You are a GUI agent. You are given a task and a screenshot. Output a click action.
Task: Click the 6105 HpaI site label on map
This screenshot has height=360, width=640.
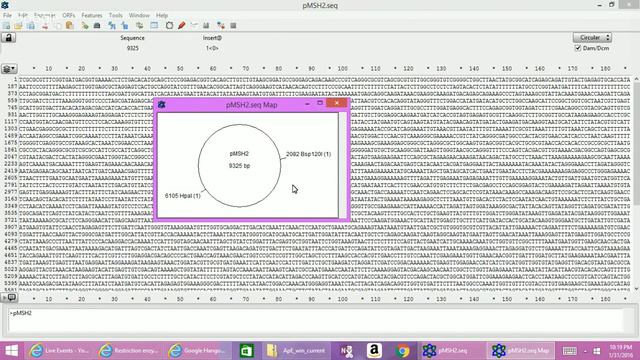tap(183, 196)
